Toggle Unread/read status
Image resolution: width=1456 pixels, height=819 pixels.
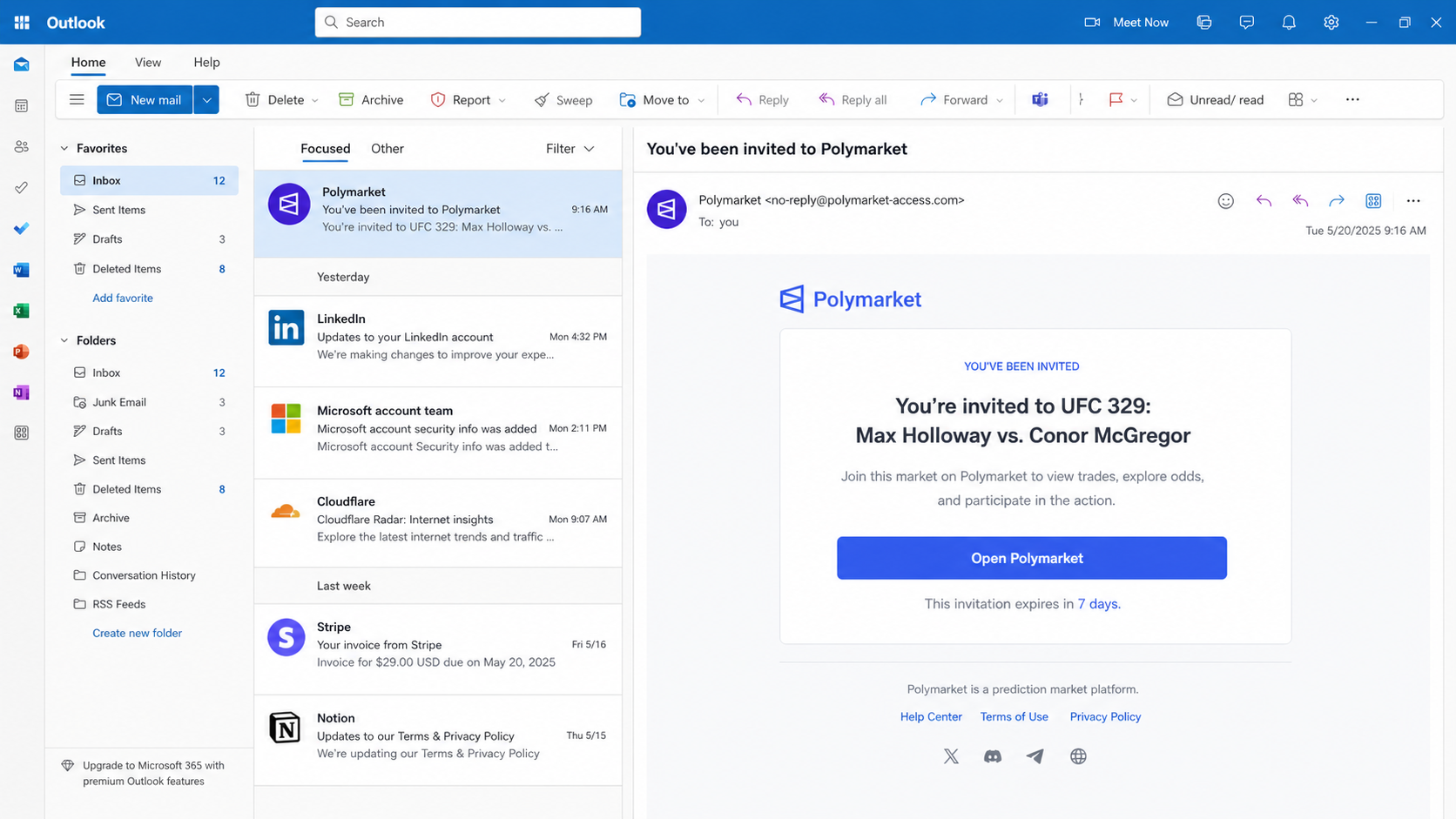(x=1215, y=99)
